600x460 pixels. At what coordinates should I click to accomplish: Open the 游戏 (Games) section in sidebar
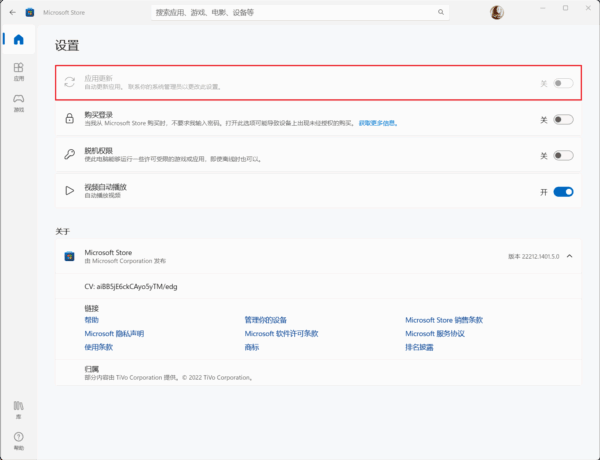[x=18, y=102]
